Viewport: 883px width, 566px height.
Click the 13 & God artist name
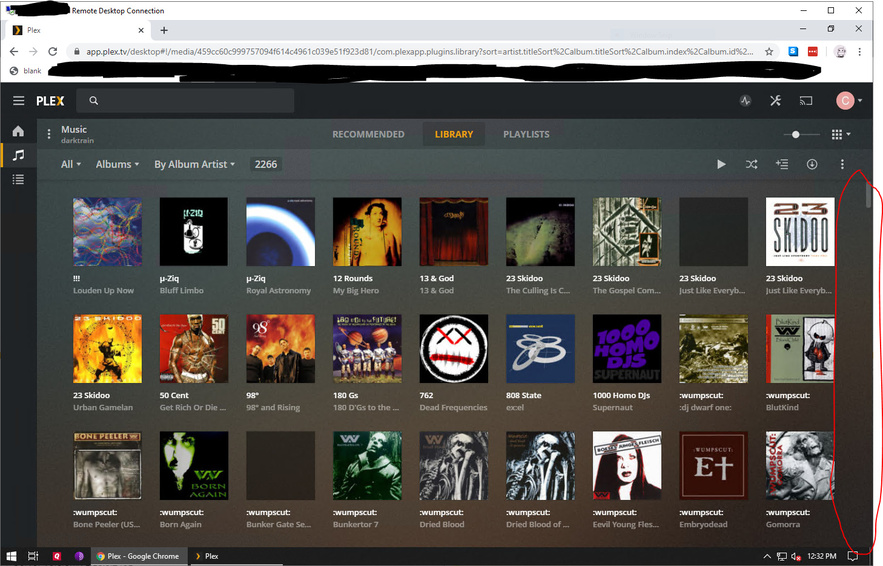[436, 278]
